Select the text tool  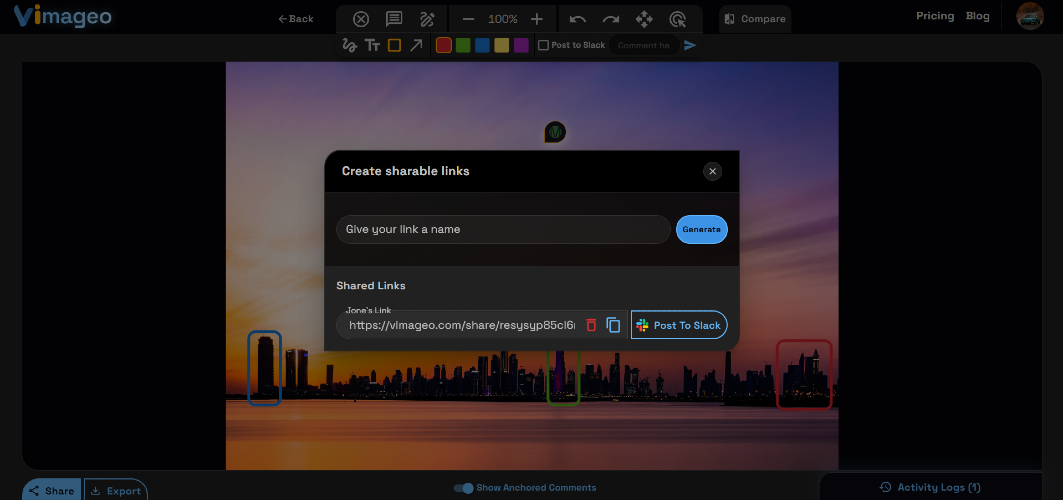pos(372,45)
